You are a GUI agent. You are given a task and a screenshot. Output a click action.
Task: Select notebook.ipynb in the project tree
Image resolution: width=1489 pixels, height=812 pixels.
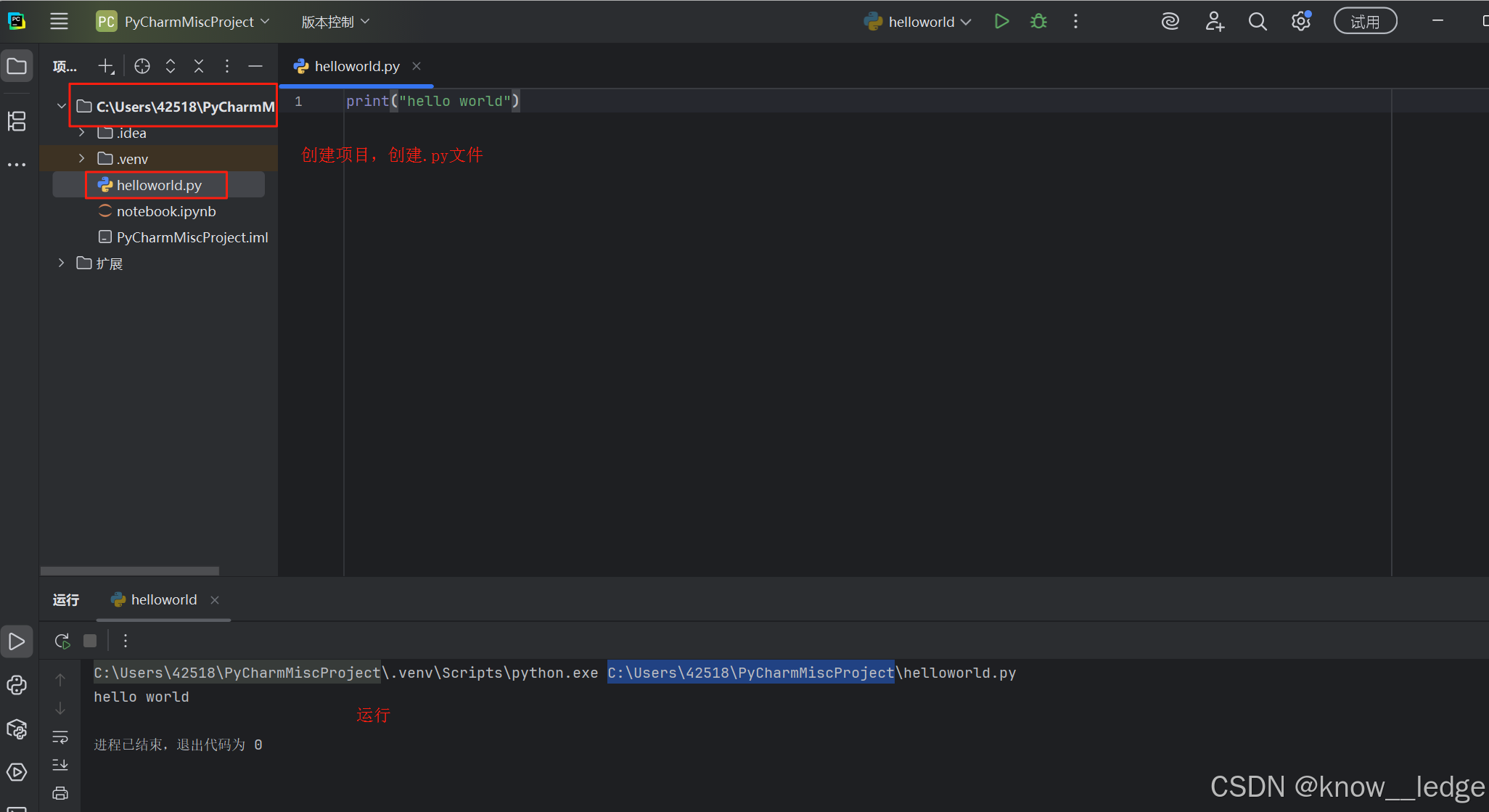coord(159,211)
